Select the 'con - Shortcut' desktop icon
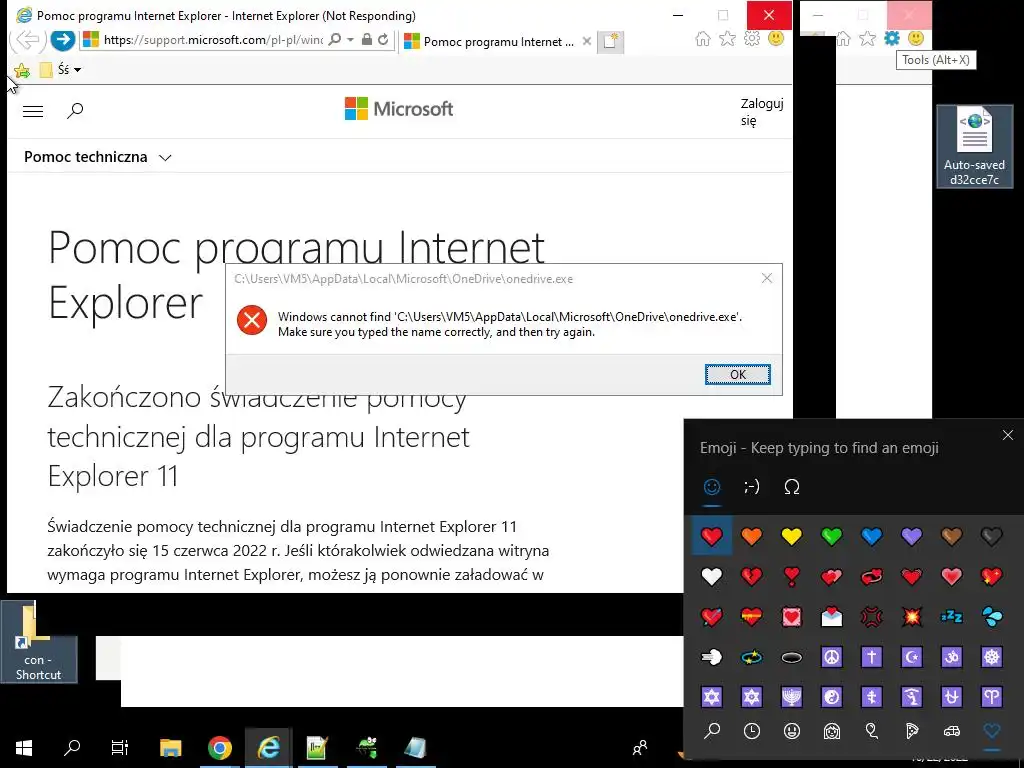The image size is (1024, 768). [x=39, y=642]
